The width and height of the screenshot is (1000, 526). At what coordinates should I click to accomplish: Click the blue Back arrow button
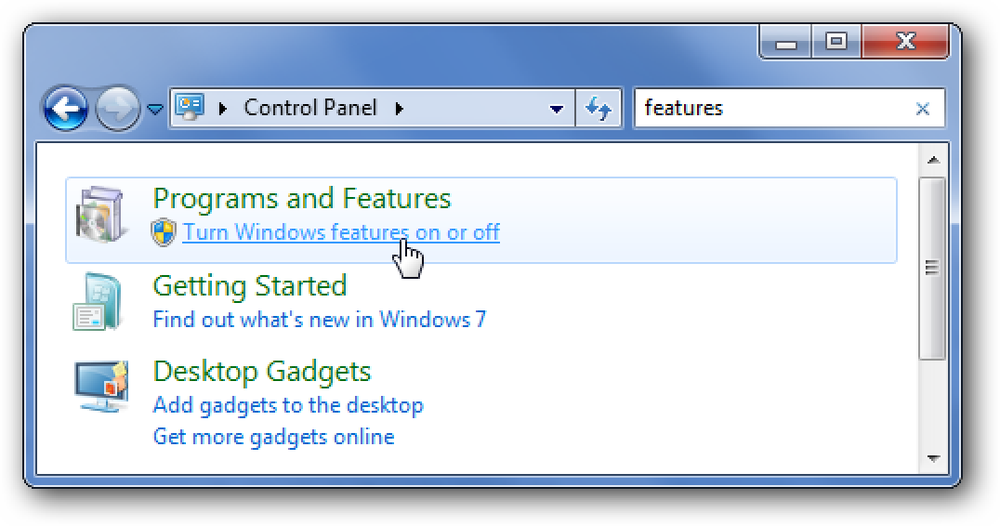tap(66, 108)
